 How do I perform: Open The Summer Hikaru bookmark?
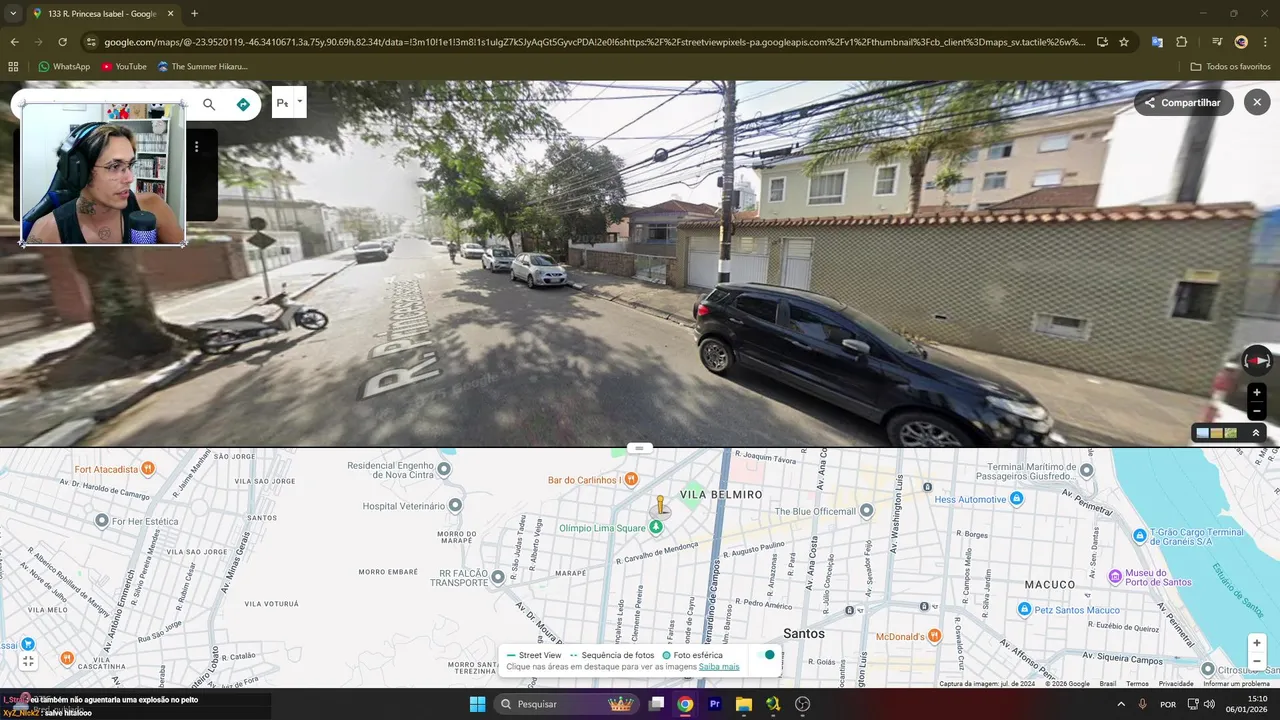pyautogui.click(x=203, y=66)
